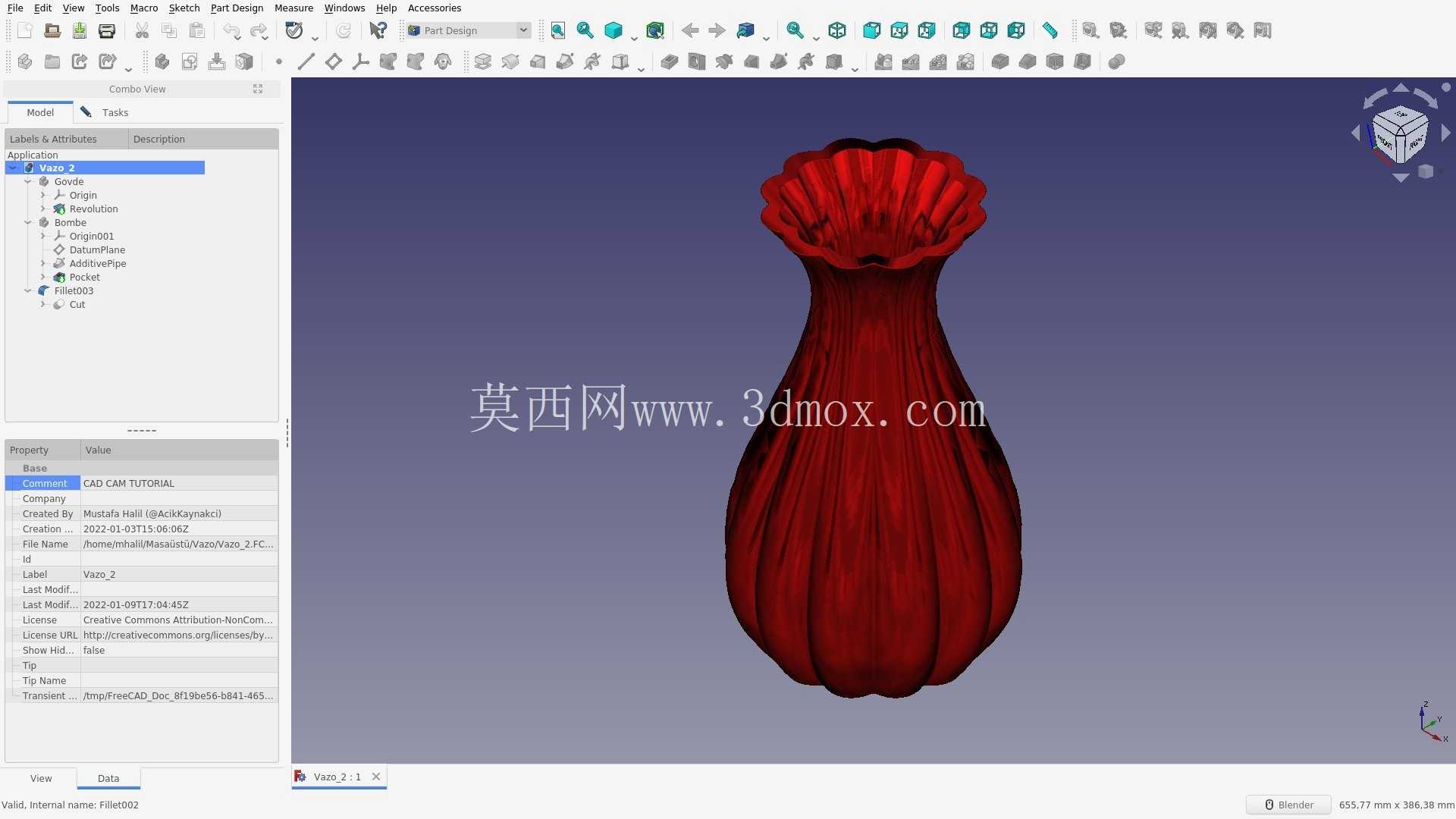The image size is (1456, 819).
Task: Click the Boolean operation icon
Action: click(x=1116, y=61)
